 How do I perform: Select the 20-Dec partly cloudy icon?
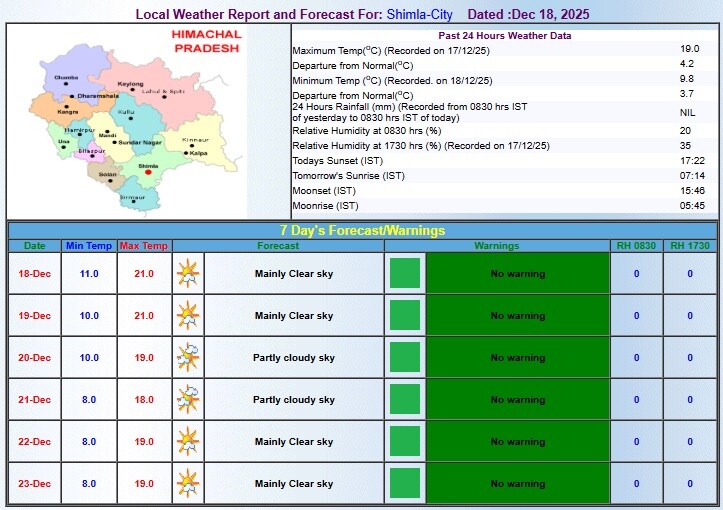point(187,357)
